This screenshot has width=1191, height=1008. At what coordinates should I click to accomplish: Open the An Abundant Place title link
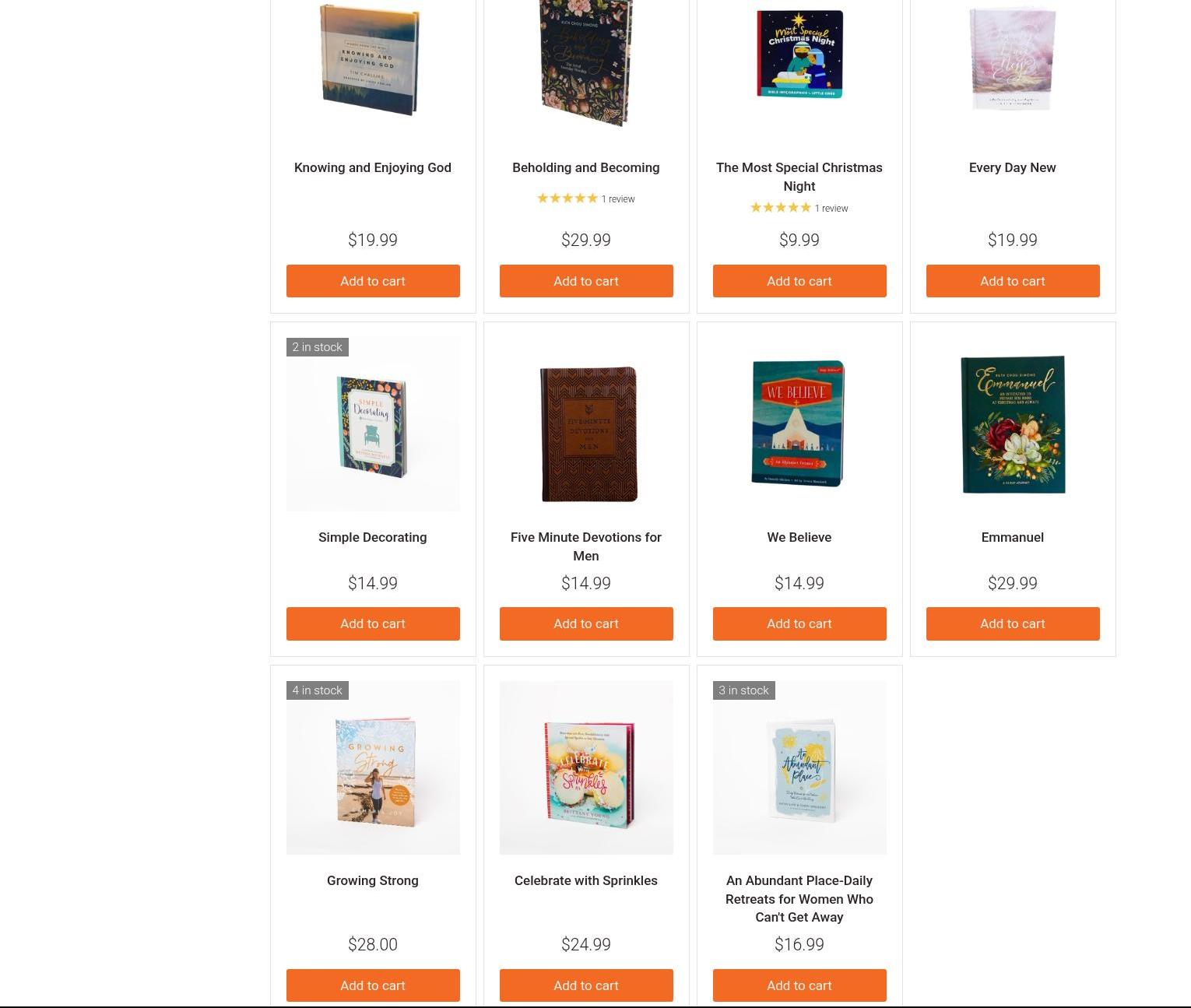coord(799,899)
